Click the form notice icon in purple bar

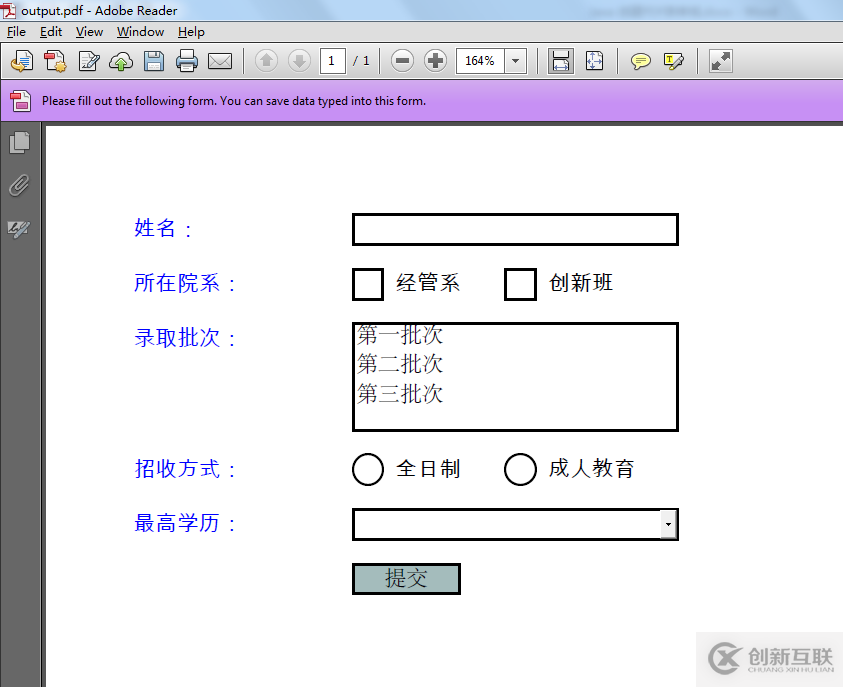coord(20,101)
